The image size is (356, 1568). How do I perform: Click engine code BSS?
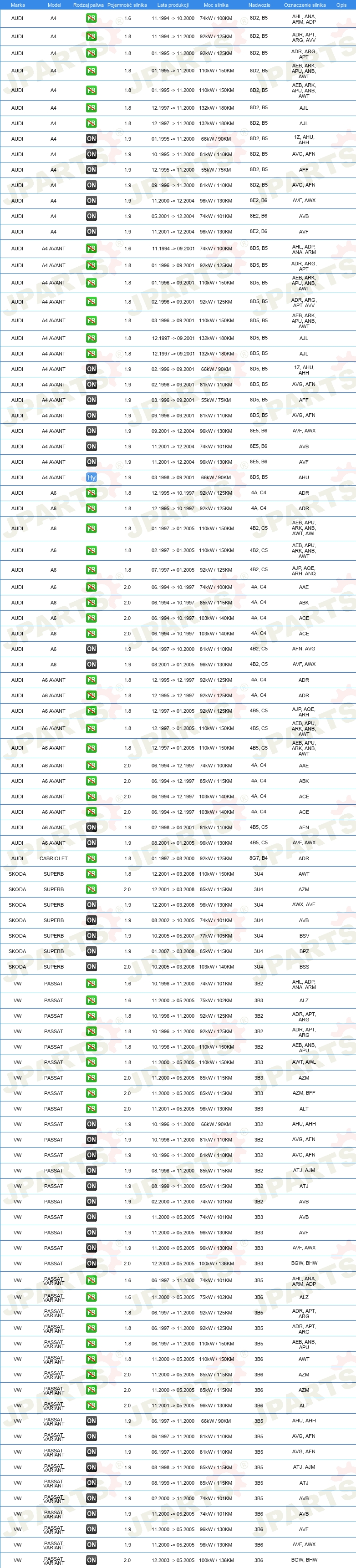point(304,967)
